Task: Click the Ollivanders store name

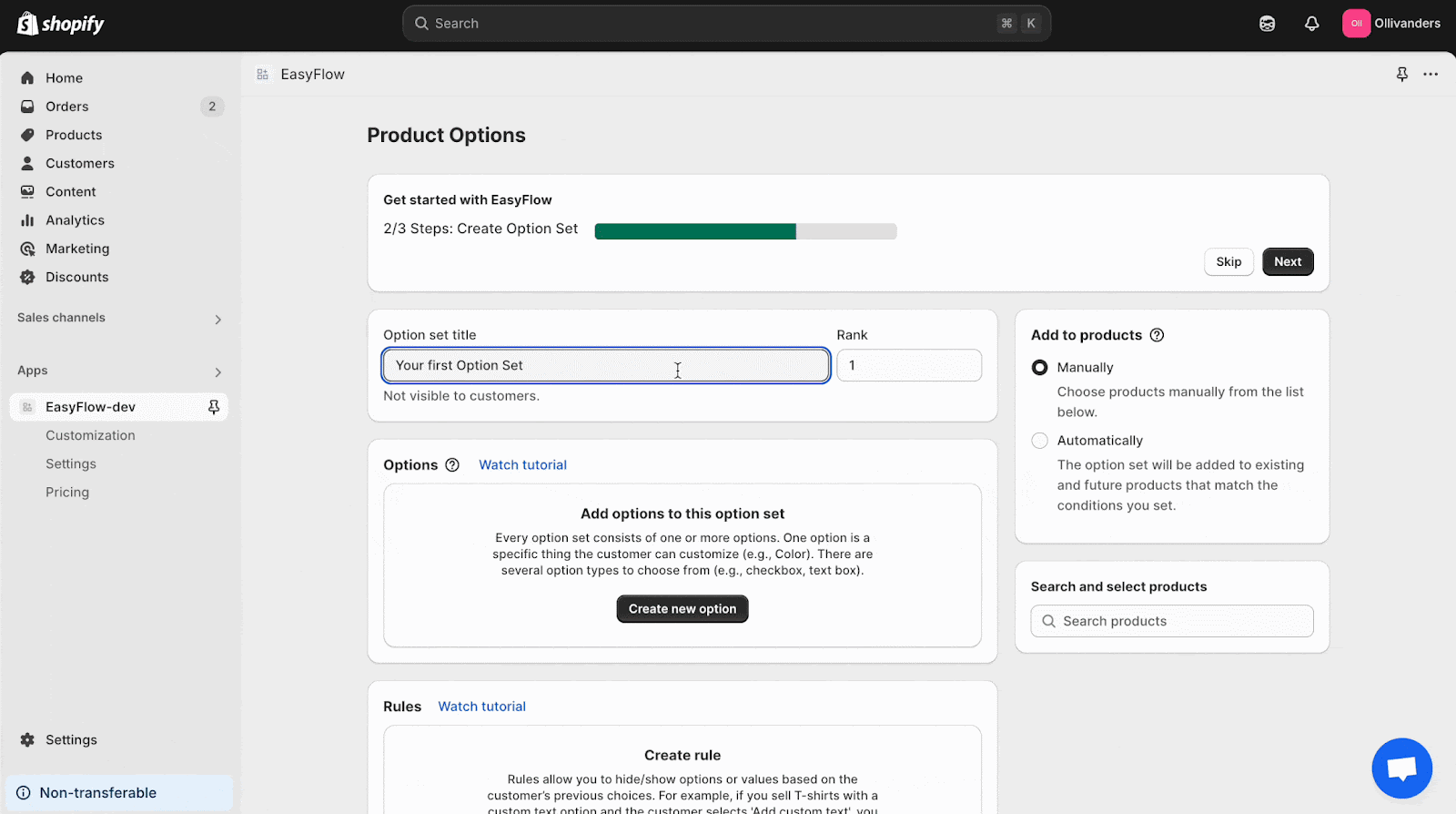Action: coord(1407,24)
